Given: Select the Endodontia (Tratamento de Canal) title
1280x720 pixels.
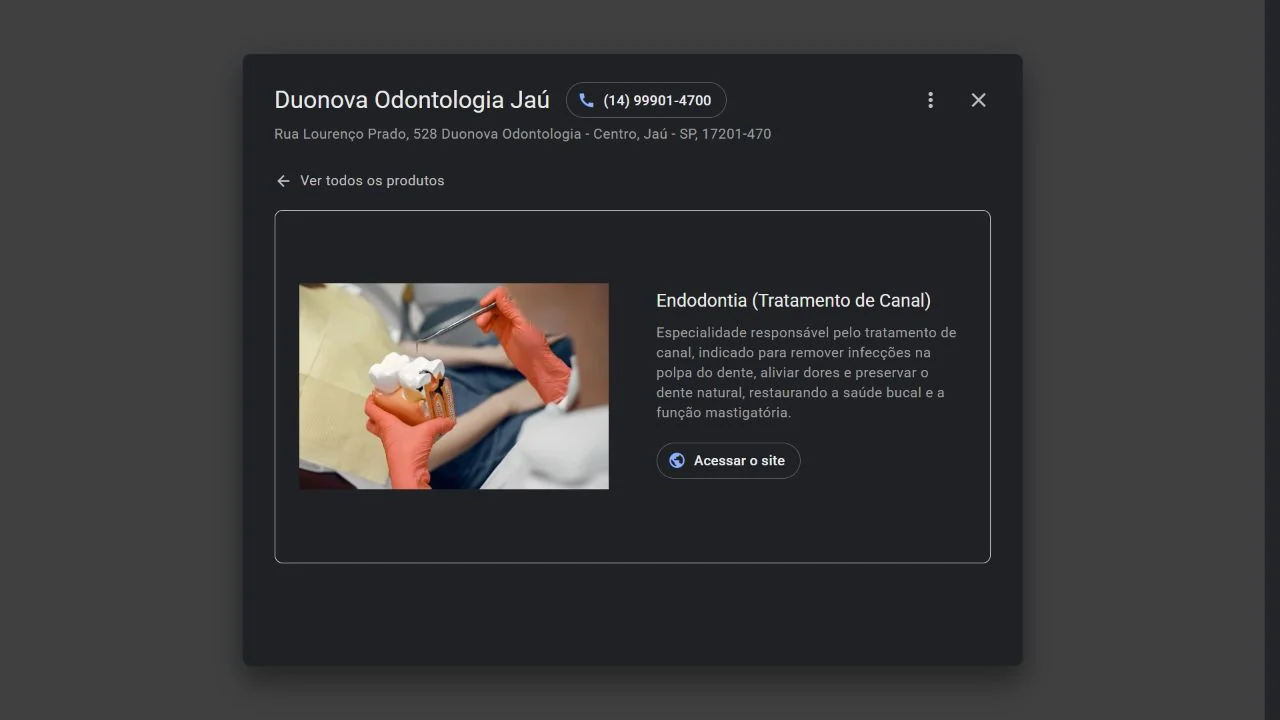Looking at the screenshot, I should pyautogui.click(x=793, y=301).
